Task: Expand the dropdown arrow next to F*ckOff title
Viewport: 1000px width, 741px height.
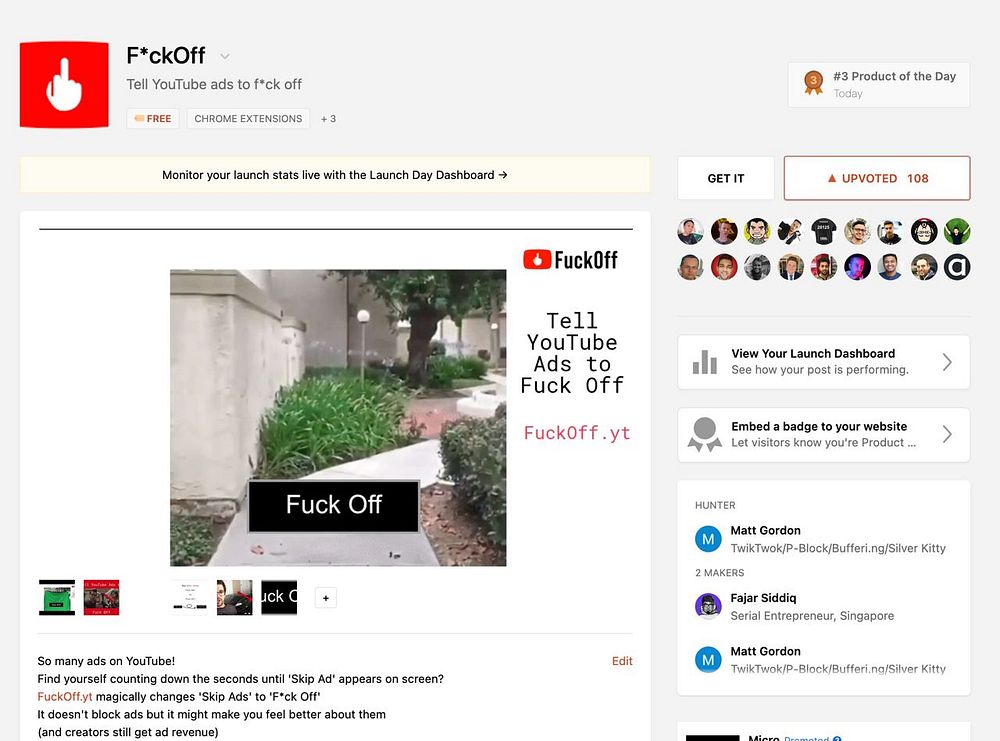Action: 224,57
